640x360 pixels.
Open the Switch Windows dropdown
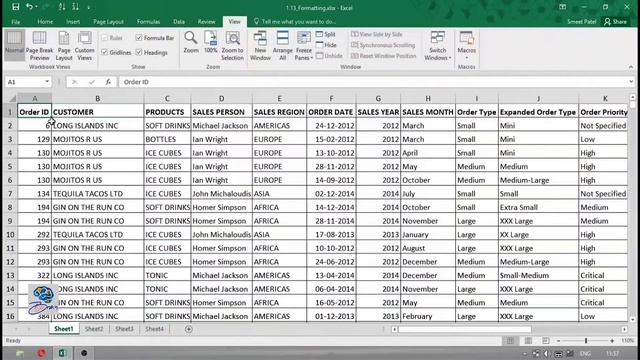[438, 46]
